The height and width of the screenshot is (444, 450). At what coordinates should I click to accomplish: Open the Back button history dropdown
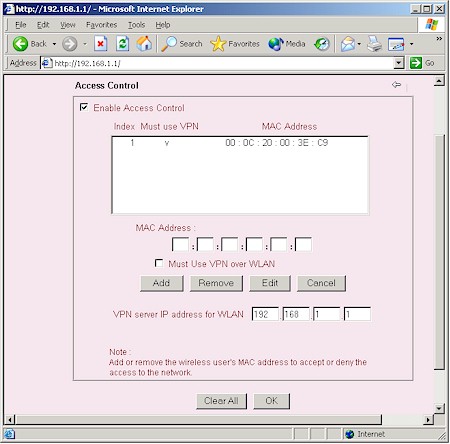coord(54,44)
